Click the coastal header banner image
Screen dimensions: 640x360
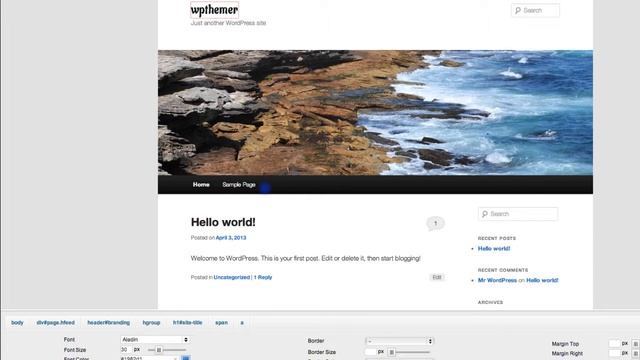point(375,112)
